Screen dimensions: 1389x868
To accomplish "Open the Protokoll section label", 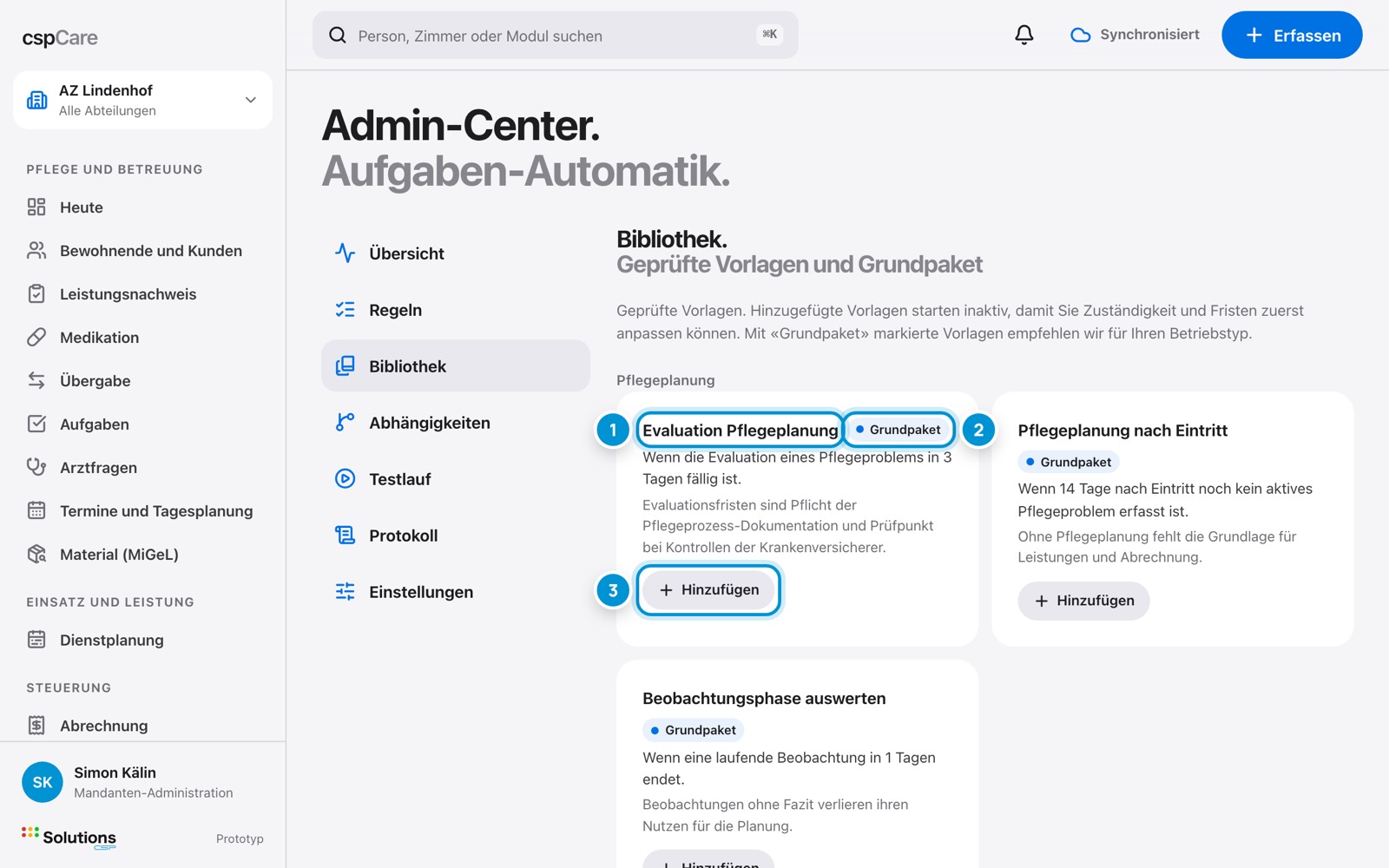I will (404, 536).
